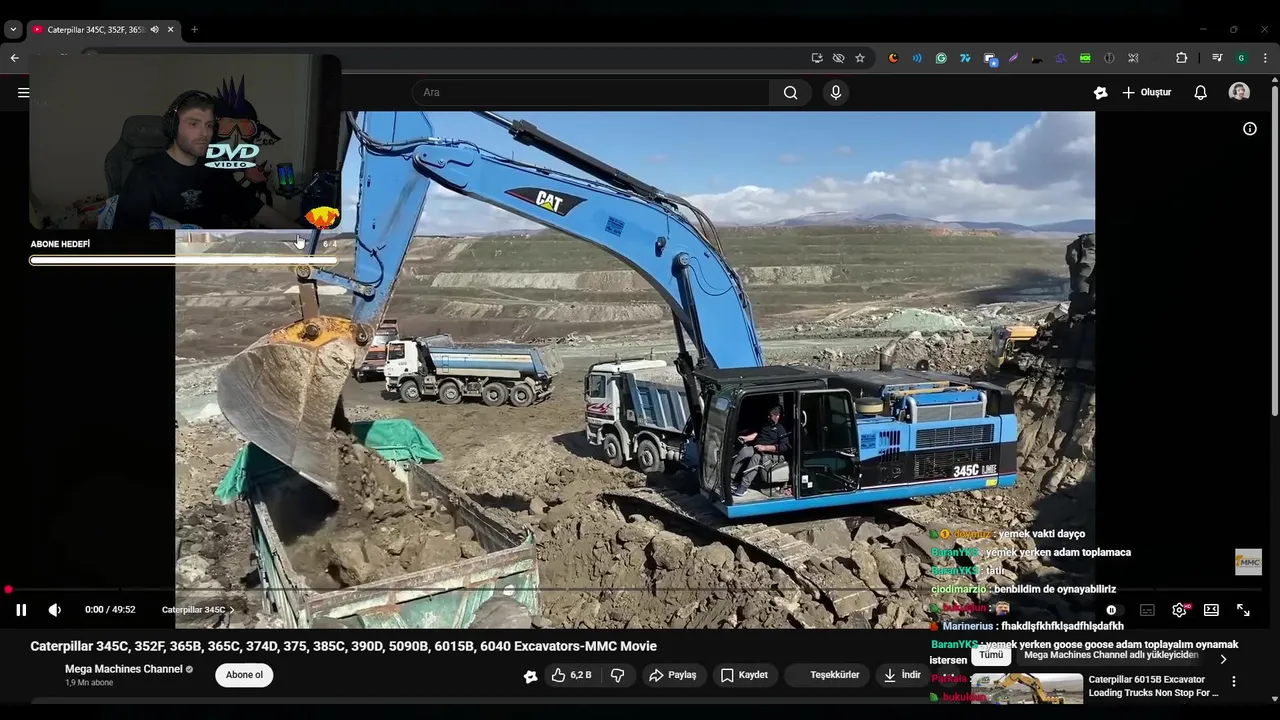Click the 1,9 Mn abone subscriber count
The image size is (1280, 720).
coord(89,683)
